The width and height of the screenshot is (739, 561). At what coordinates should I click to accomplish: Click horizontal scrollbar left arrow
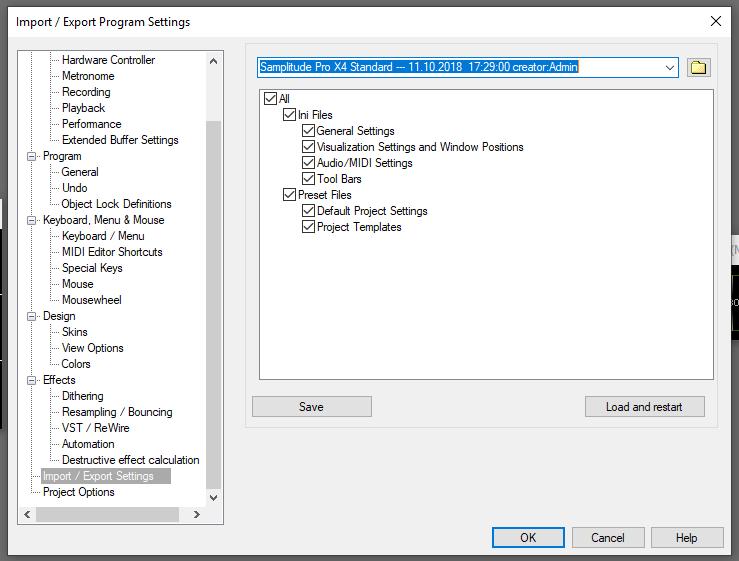[x=27, y=514]
